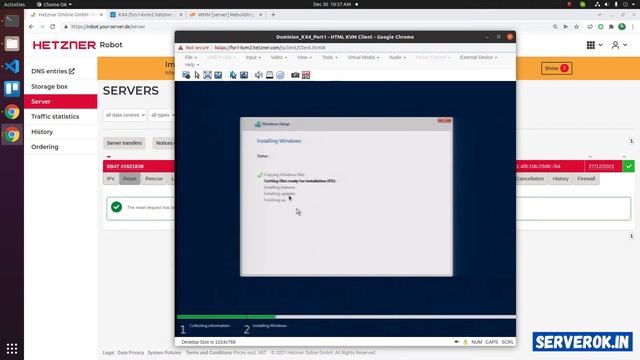Open the File menu in KVM client

(191, 58)
